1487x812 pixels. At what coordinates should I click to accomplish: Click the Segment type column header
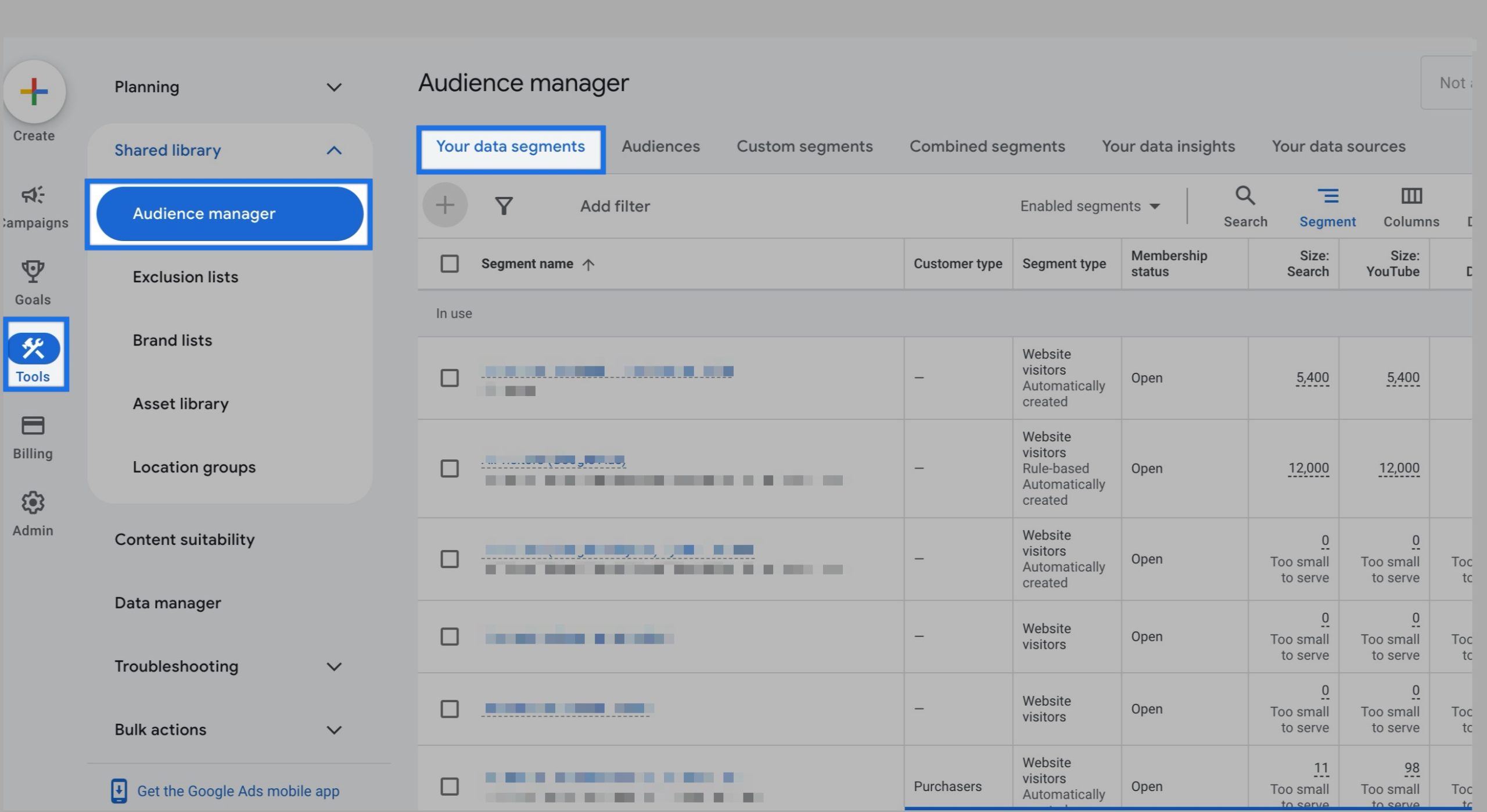pos(1064,264)
